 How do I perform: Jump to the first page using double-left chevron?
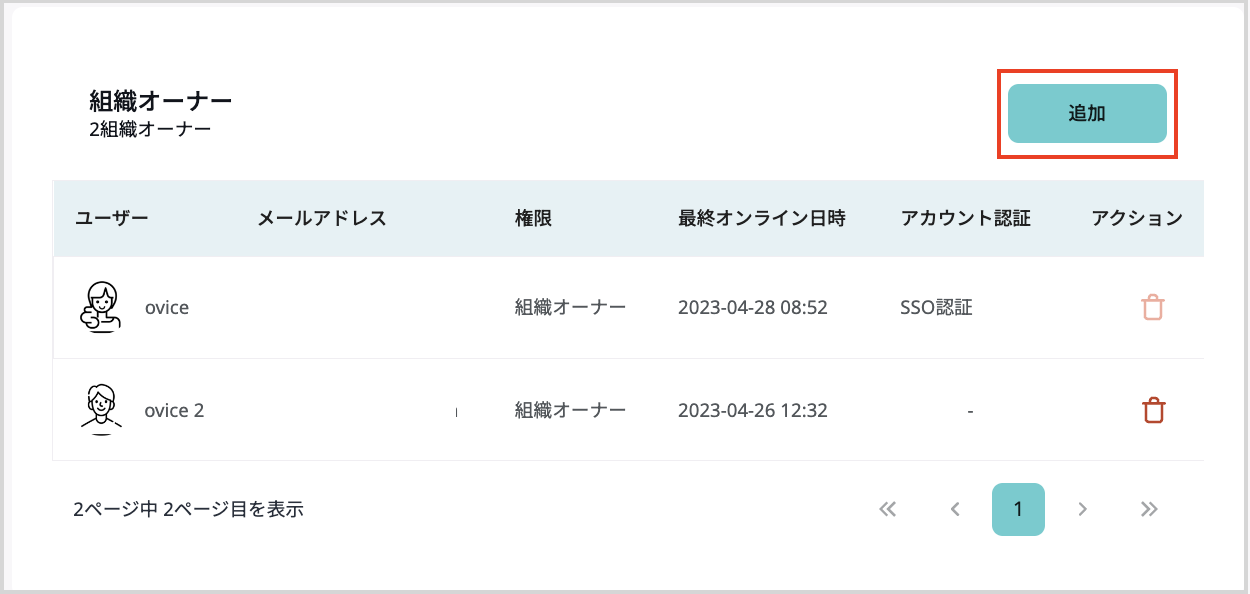click(888, 509)
